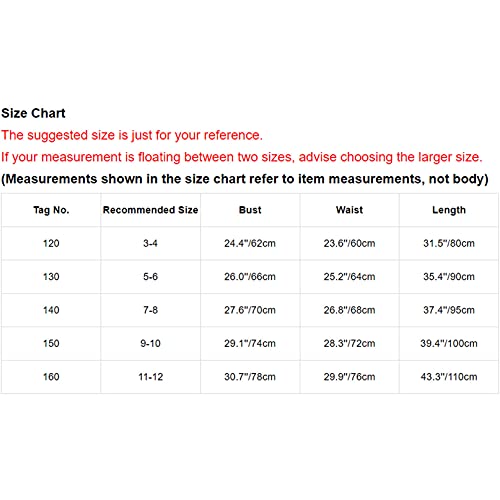
Task: Click bust value 26.0"/66cm
Action: pyautogui.click(x=250, y=277)
